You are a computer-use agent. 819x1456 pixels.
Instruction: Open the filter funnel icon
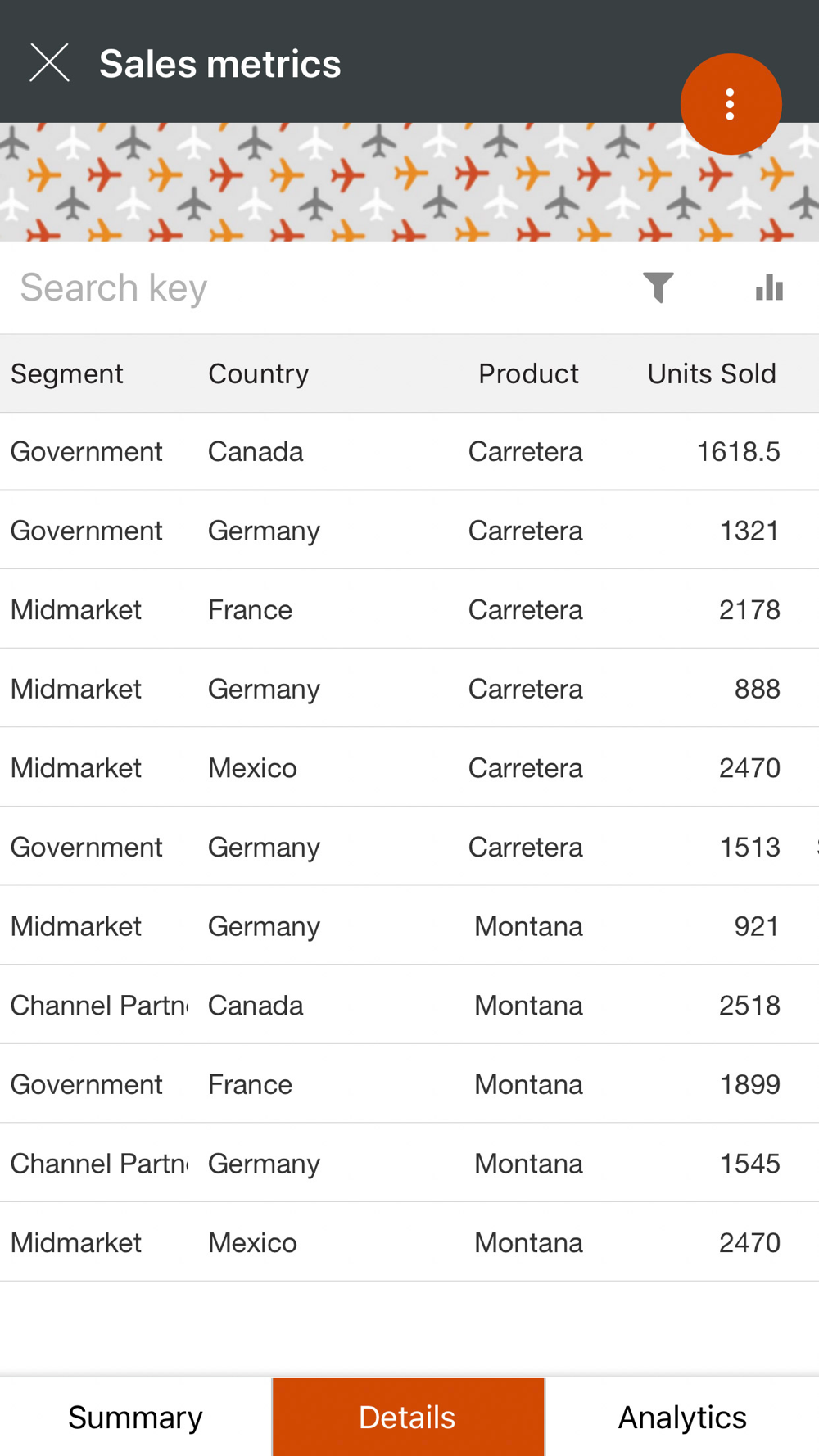point(658,287)
